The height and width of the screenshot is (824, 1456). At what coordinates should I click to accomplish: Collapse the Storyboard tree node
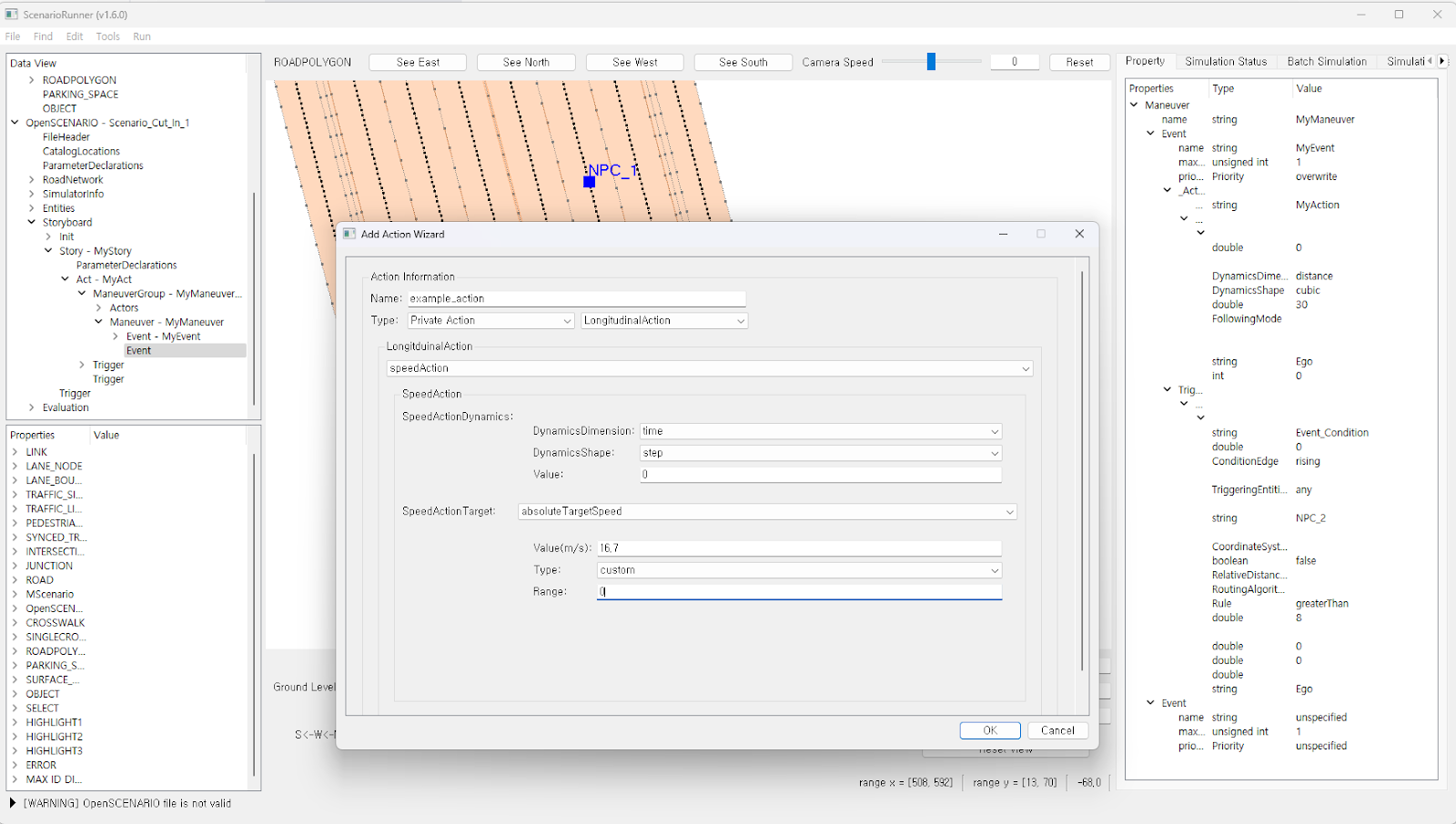(x=32, y=222)
